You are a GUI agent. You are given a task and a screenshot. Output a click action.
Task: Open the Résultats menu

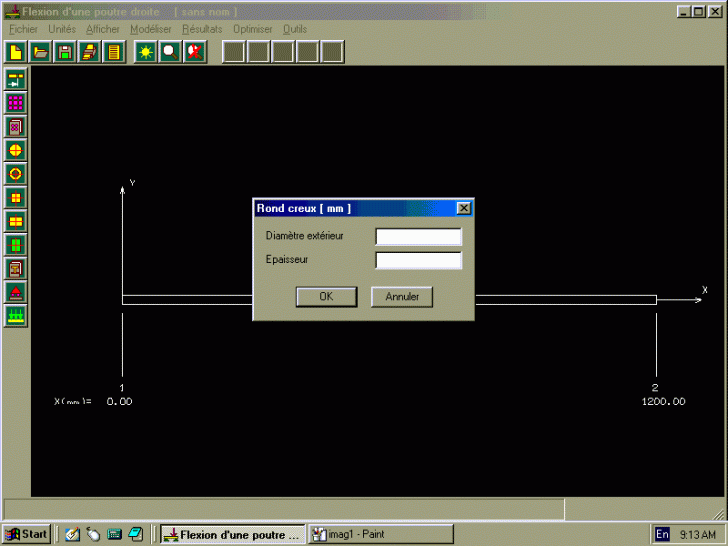[x=202, y=29]
